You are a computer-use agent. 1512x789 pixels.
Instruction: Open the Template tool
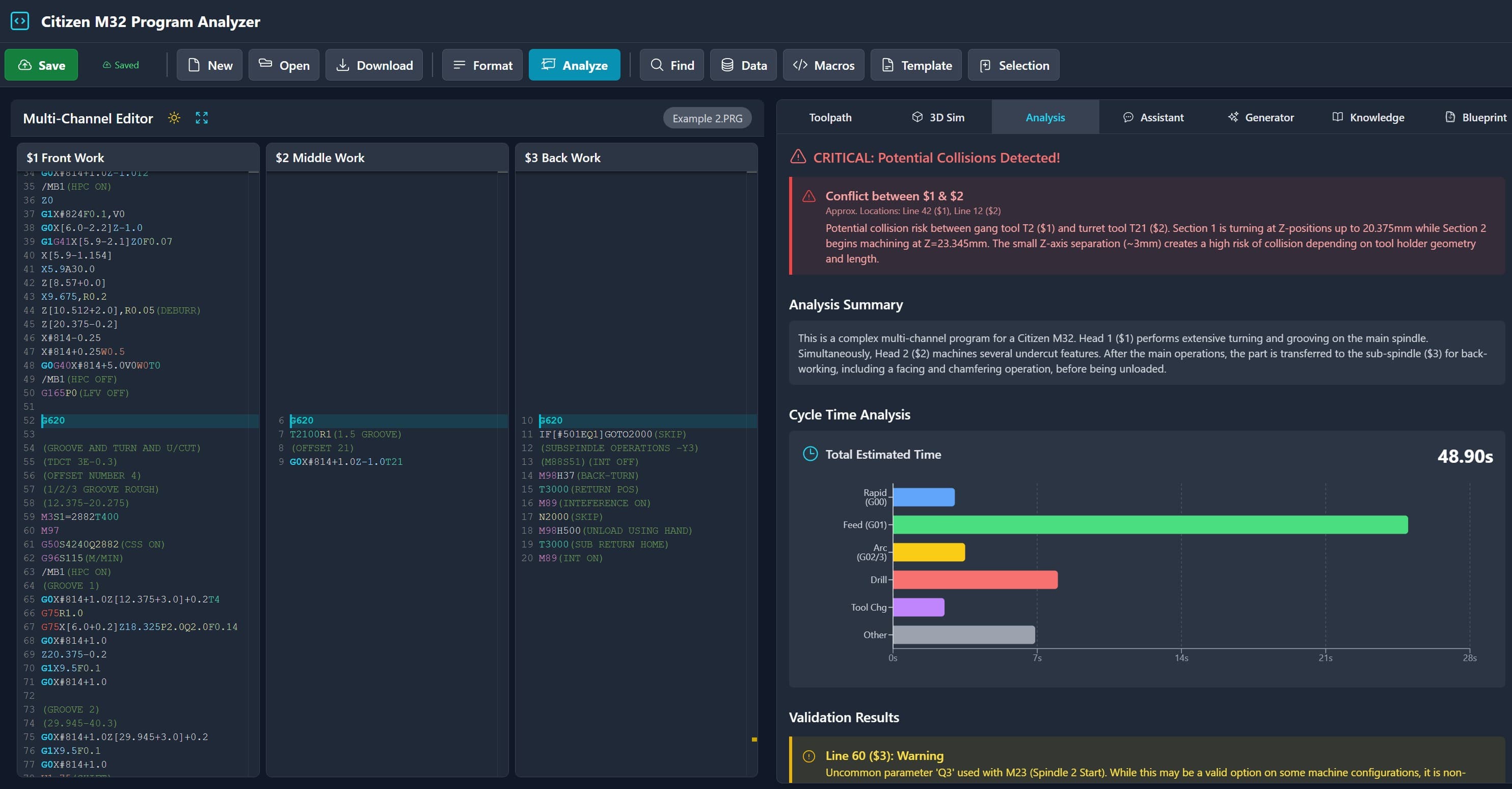coord(915,65)
